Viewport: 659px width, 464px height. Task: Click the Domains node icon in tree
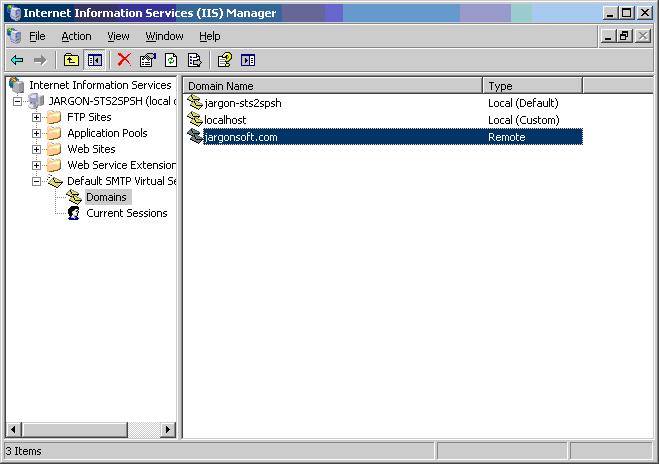coord(74,197)
